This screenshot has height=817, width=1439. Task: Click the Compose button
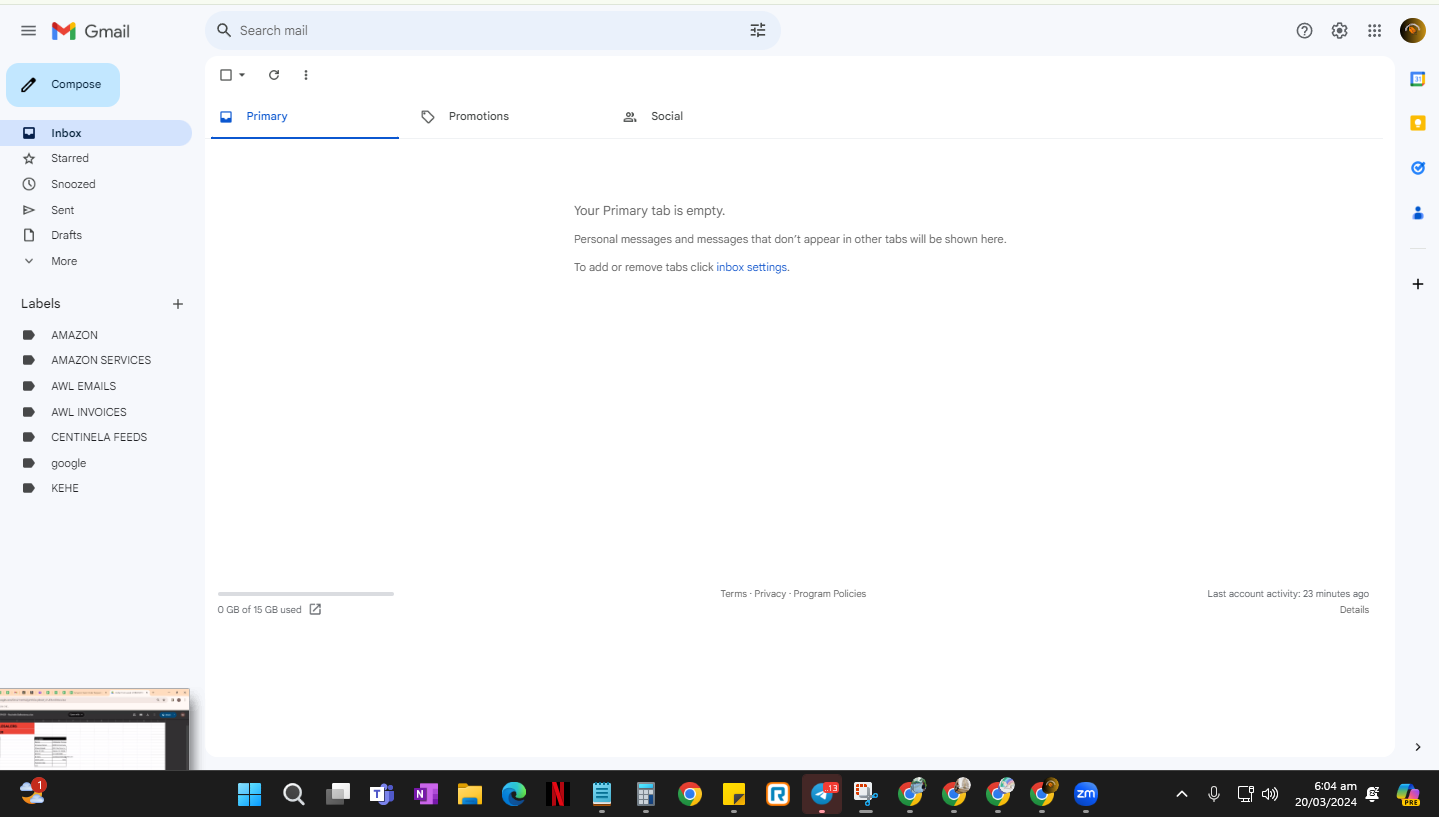tap(63, 85)
